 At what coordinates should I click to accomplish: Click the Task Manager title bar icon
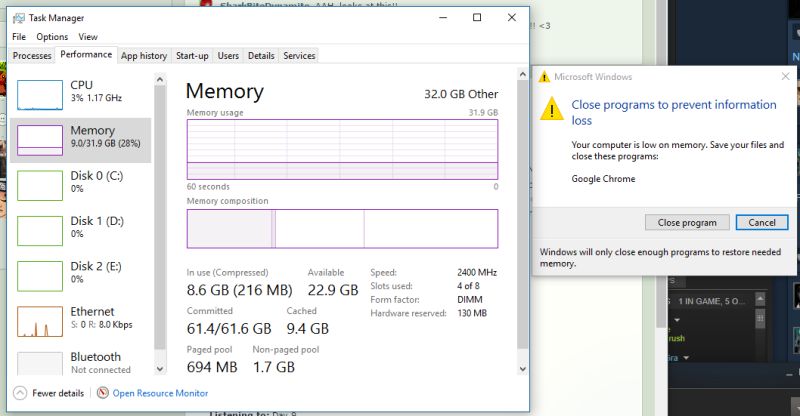coord(19,18)
